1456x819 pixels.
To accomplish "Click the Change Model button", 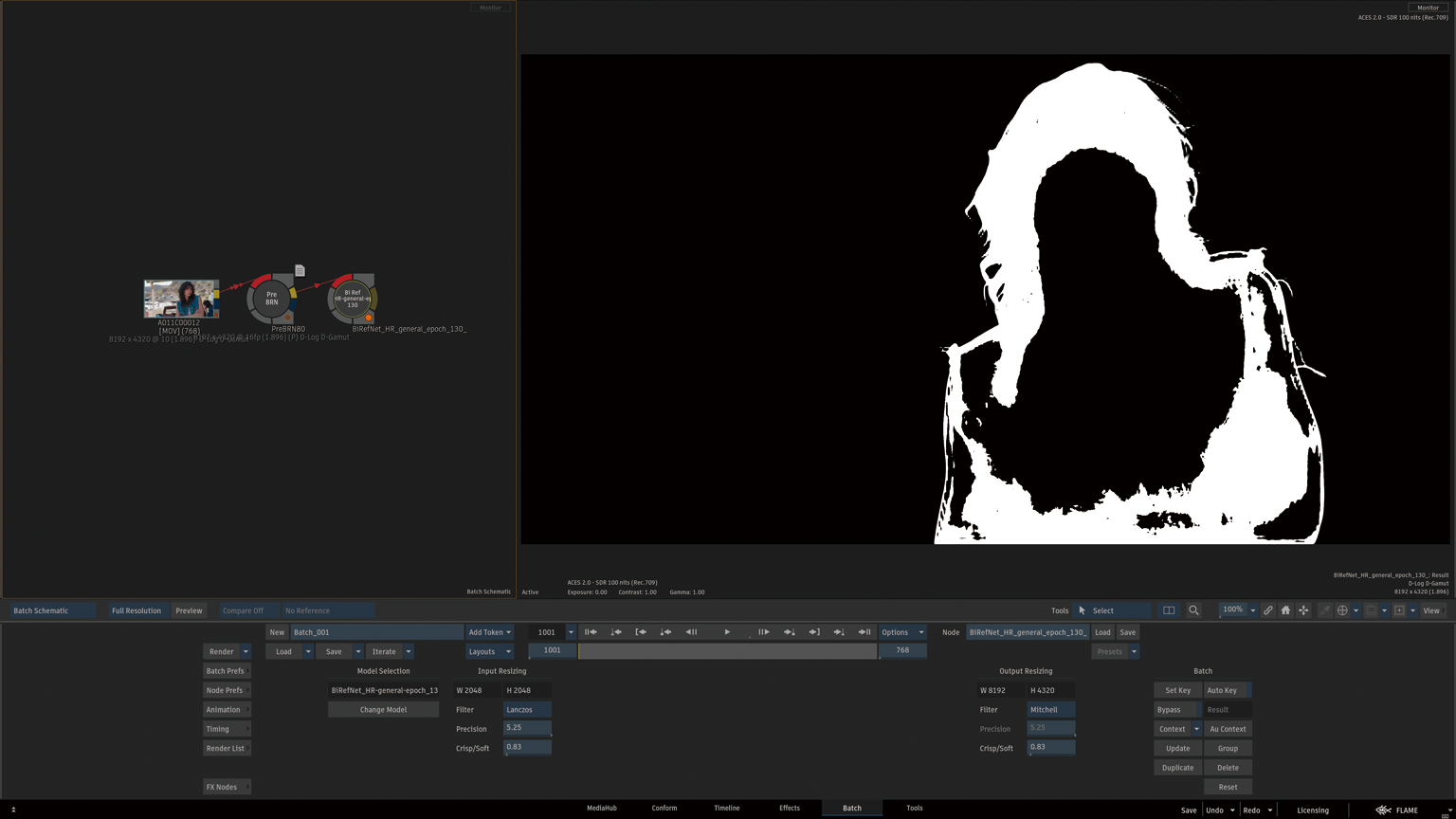I will [383, 710].
